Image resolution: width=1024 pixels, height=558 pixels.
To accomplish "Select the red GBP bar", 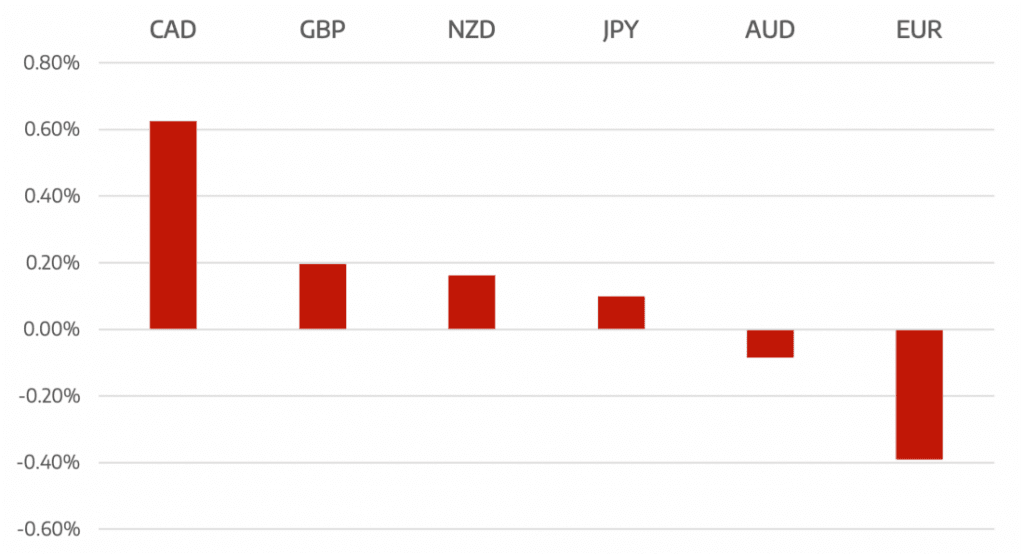I will tap(322, 296).
